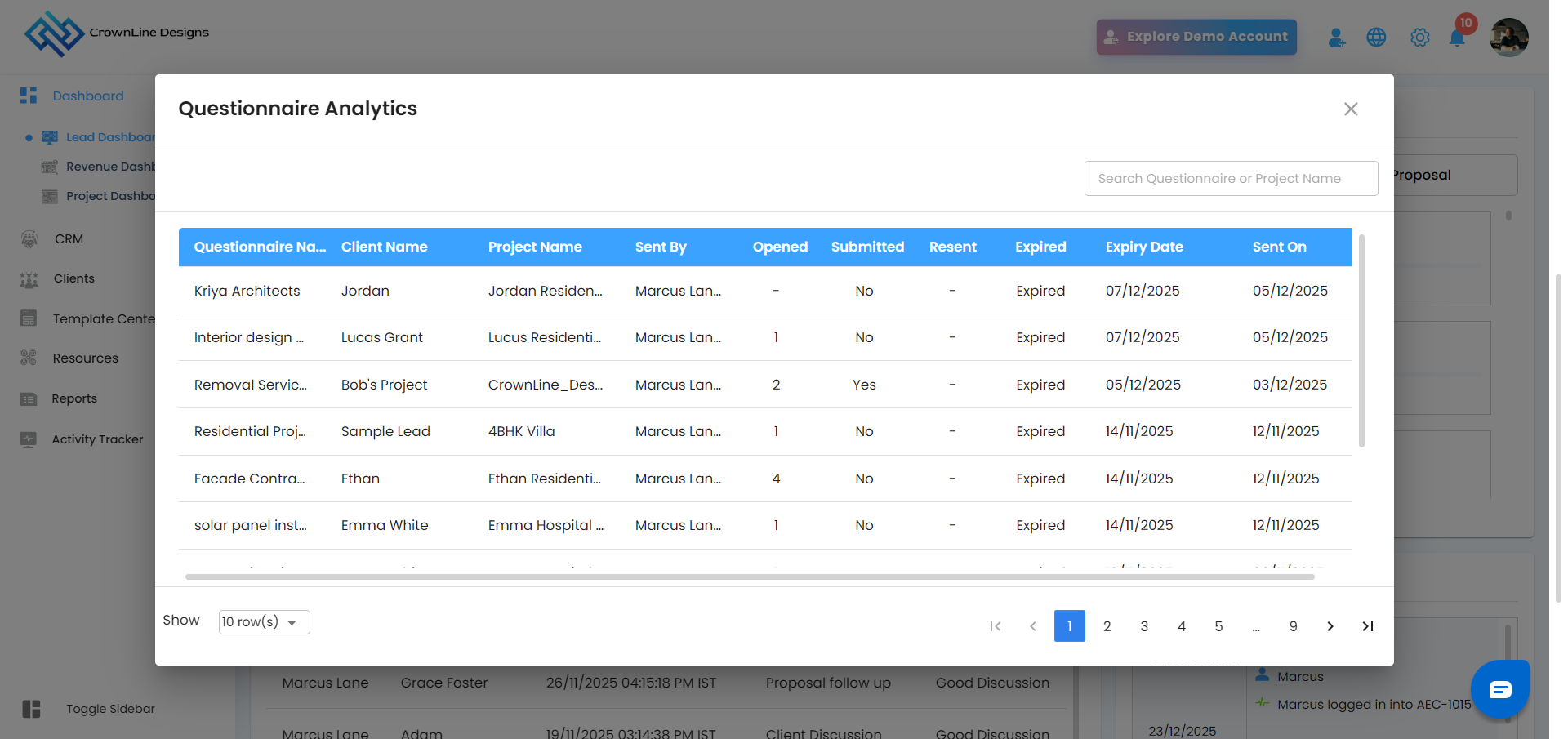Open the settings gear icon
Screen dimensions: 1568x739
coord(1419,38)
